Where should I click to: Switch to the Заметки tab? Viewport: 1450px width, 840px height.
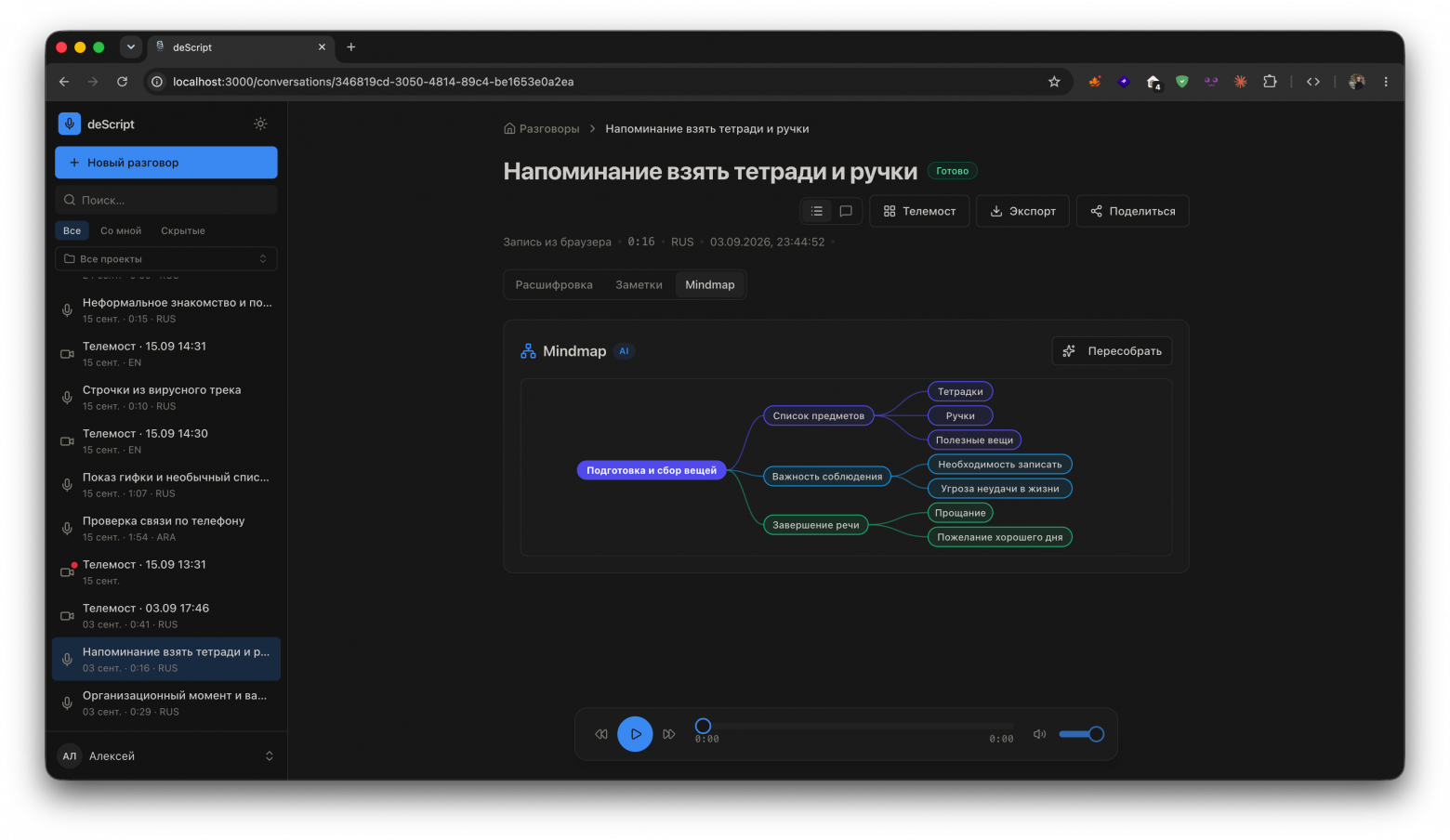(x=639, y=285)
